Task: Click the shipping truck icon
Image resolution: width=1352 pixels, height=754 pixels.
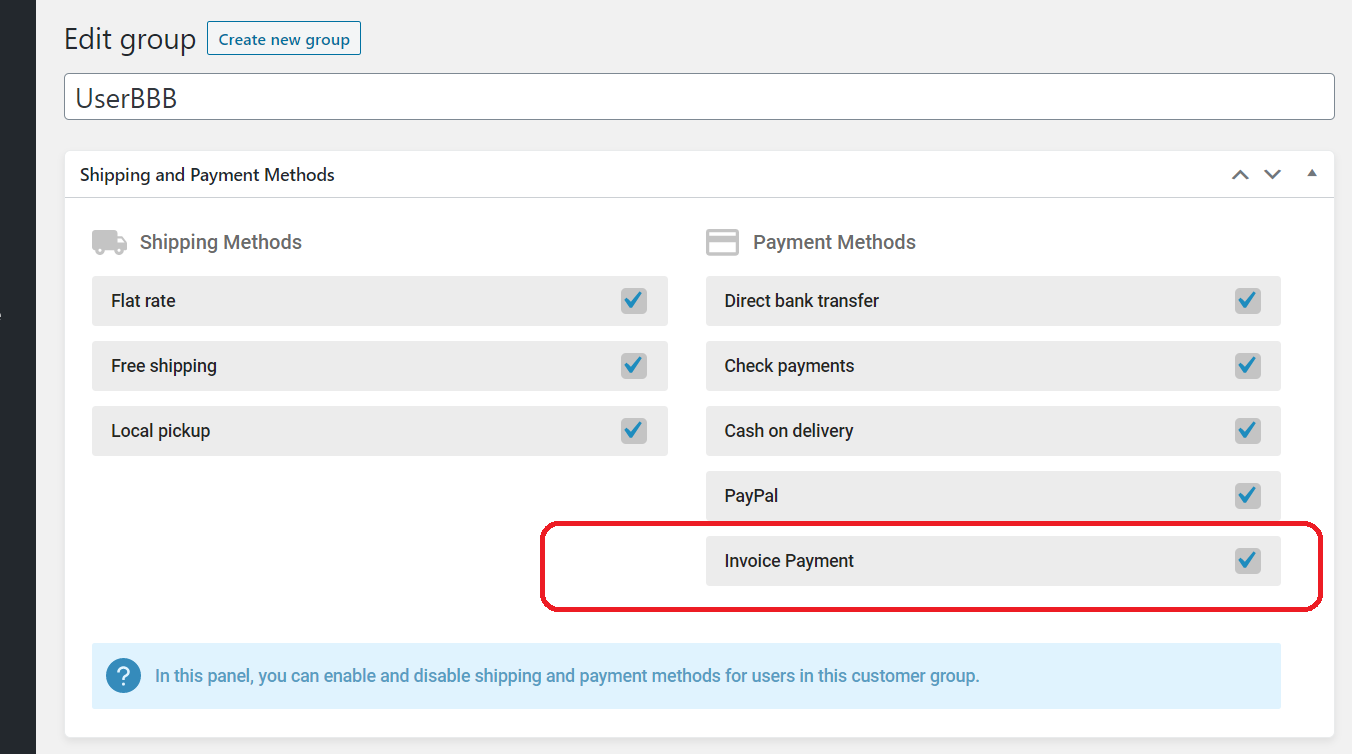Action: (109, 242)
